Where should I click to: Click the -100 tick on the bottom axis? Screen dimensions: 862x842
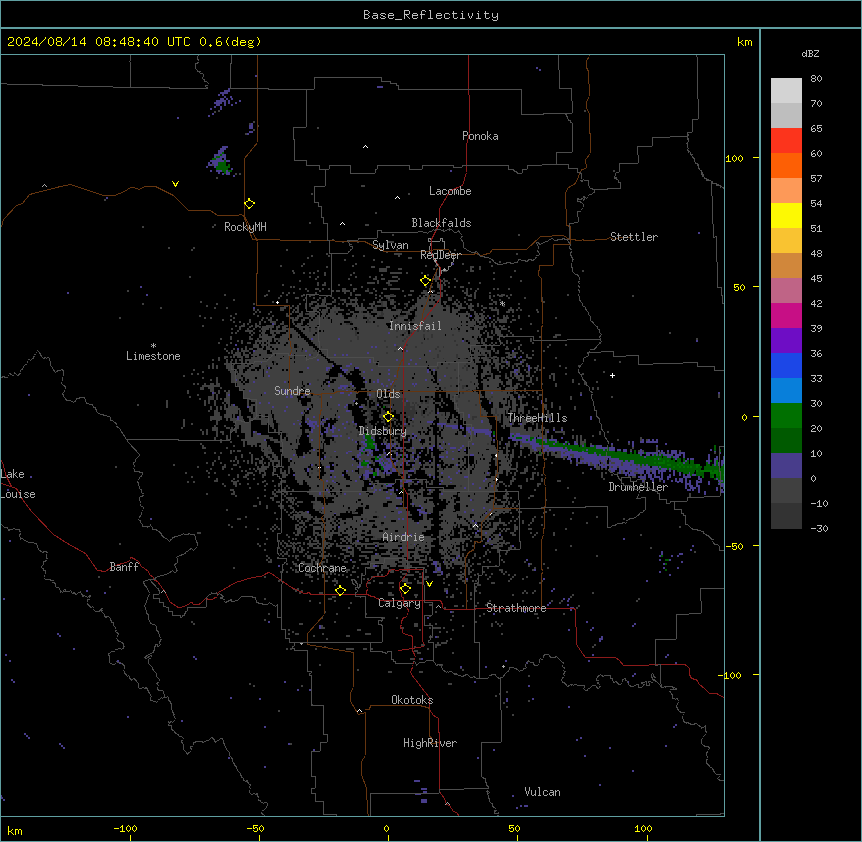[x=125, y=828]
